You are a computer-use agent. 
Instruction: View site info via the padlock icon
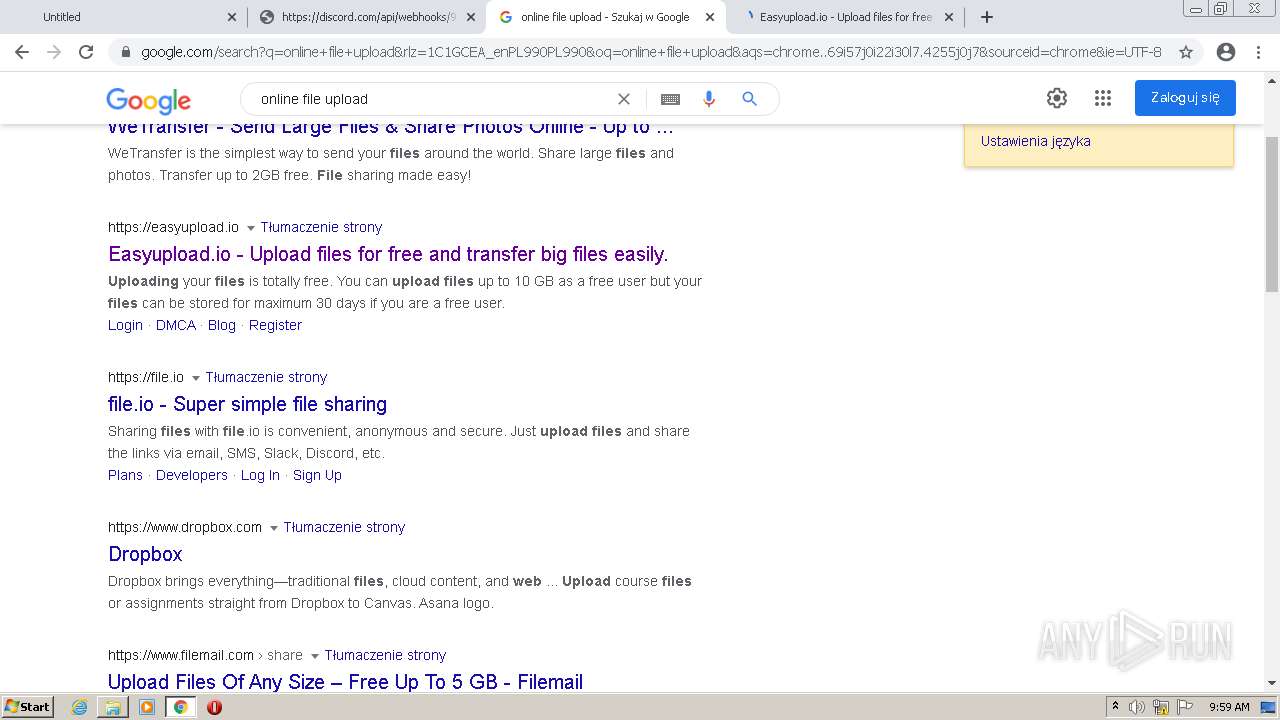coord(125,52)
